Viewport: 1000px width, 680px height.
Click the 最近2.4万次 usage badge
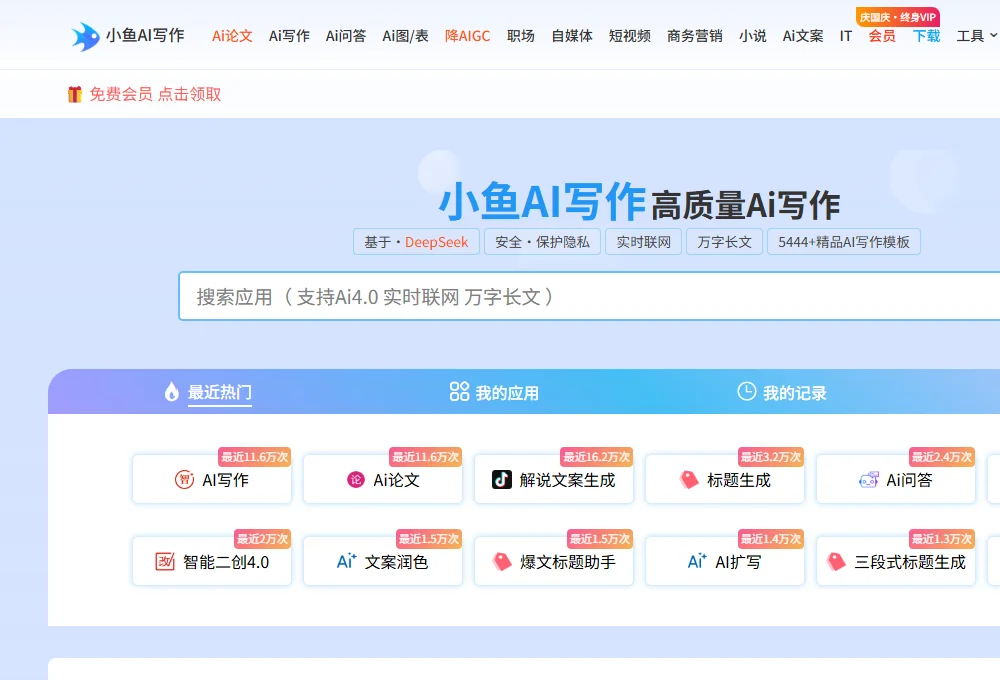coord(941,457)
